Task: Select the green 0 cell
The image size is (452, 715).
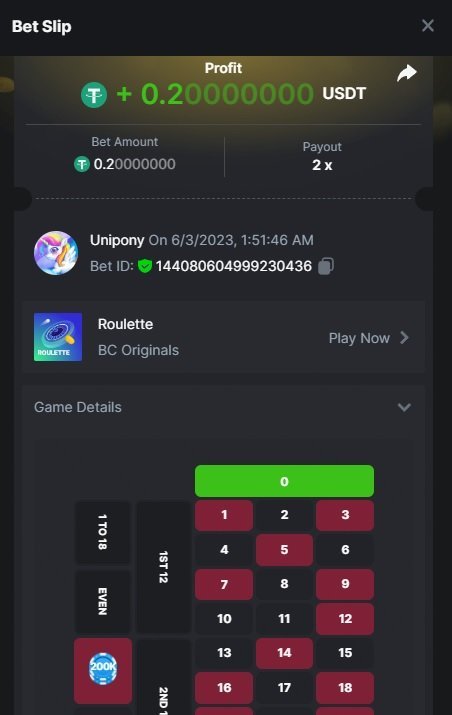Action: coord(284,481)
